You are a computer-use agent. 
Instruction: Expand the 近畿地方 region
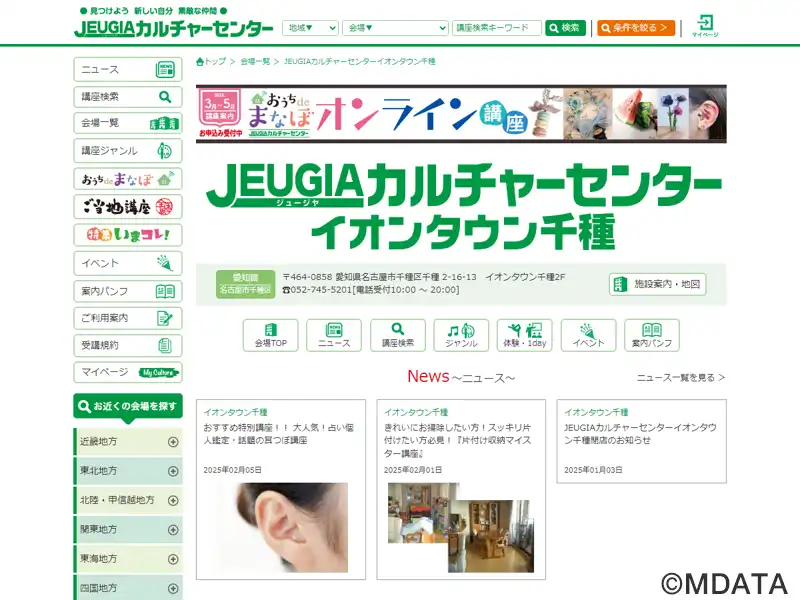point(128,442)
